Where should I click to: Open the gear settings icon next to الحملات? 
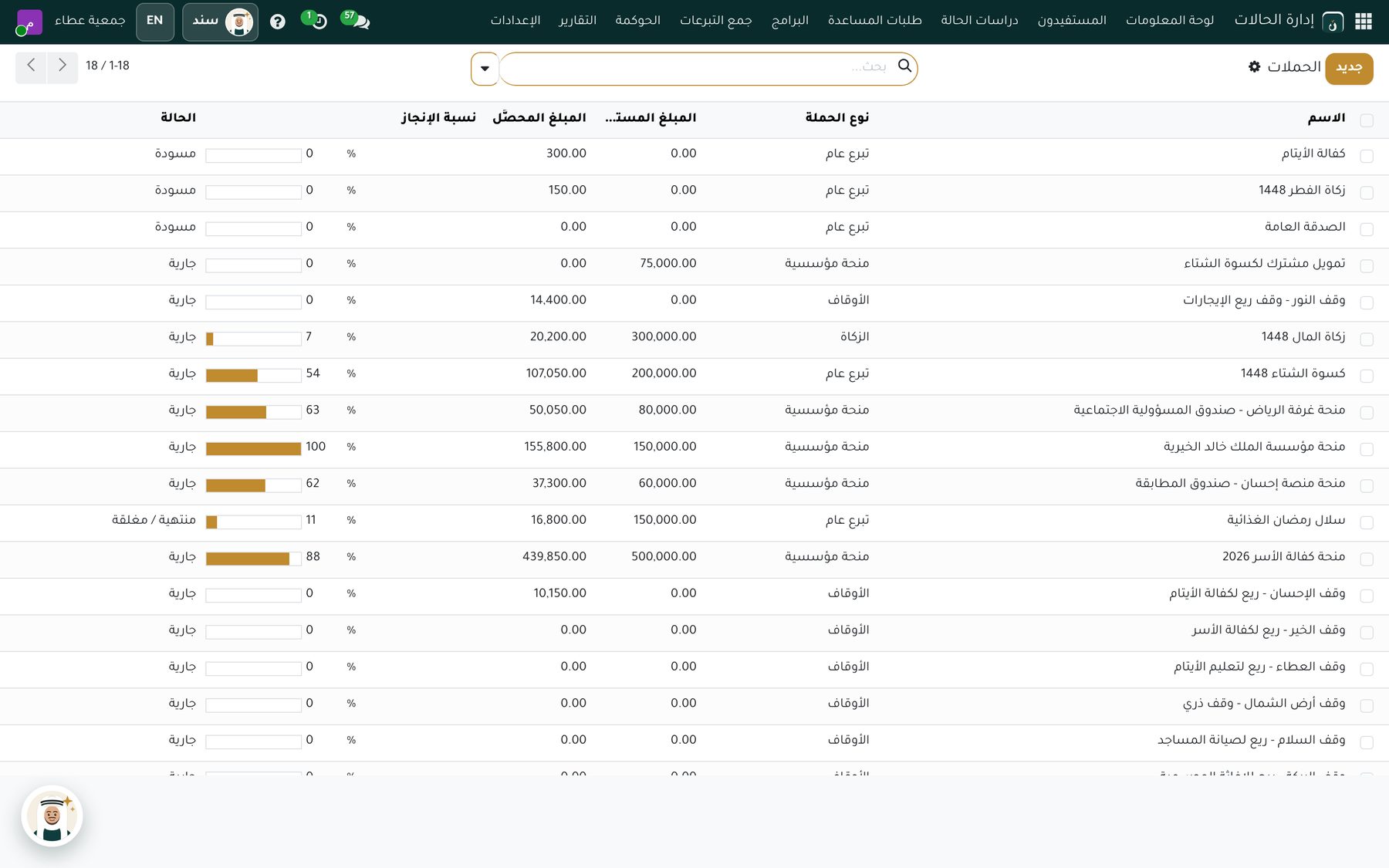tap(1255, 67)
